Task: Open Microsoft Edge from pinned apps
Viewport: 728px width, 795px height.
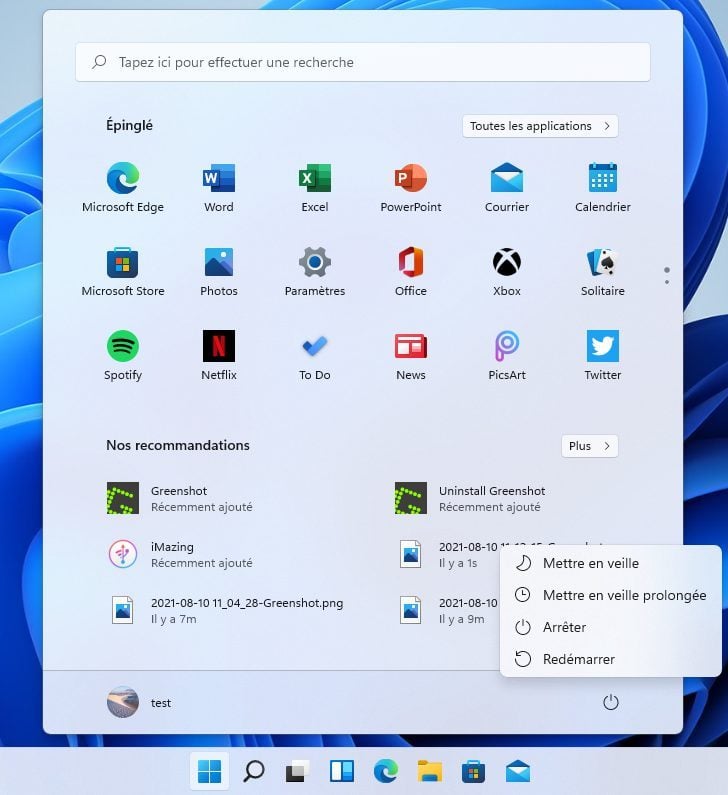Action: (123, 187)
